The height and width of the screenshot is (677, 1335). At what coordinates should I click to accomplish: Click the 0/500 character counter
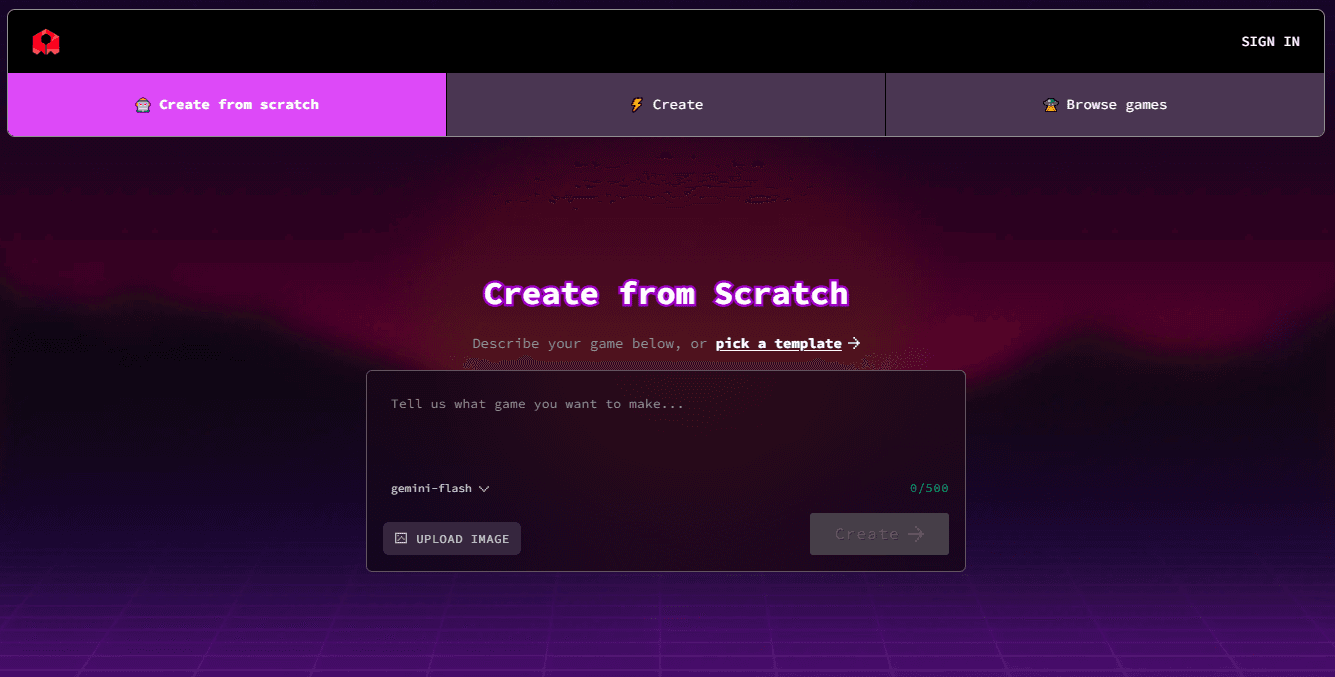[928, 488]
